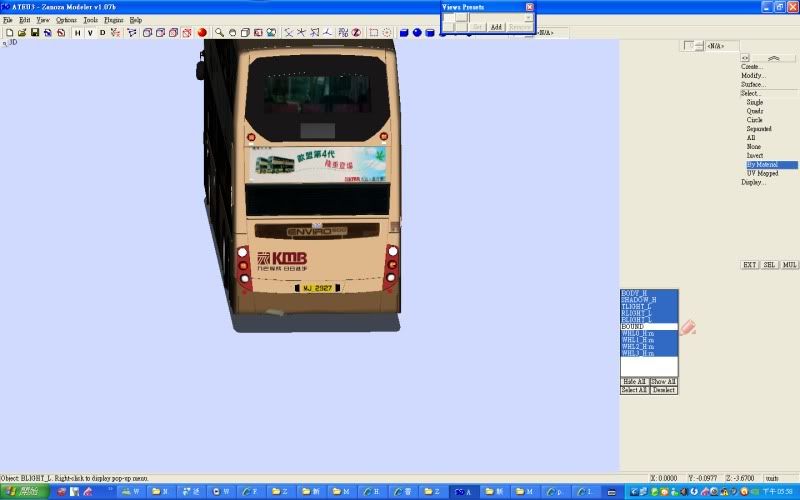Screen dimensions: 800x500
Task: Activate the Zoom magnifier tool
Action: click(x=219, y=33)
